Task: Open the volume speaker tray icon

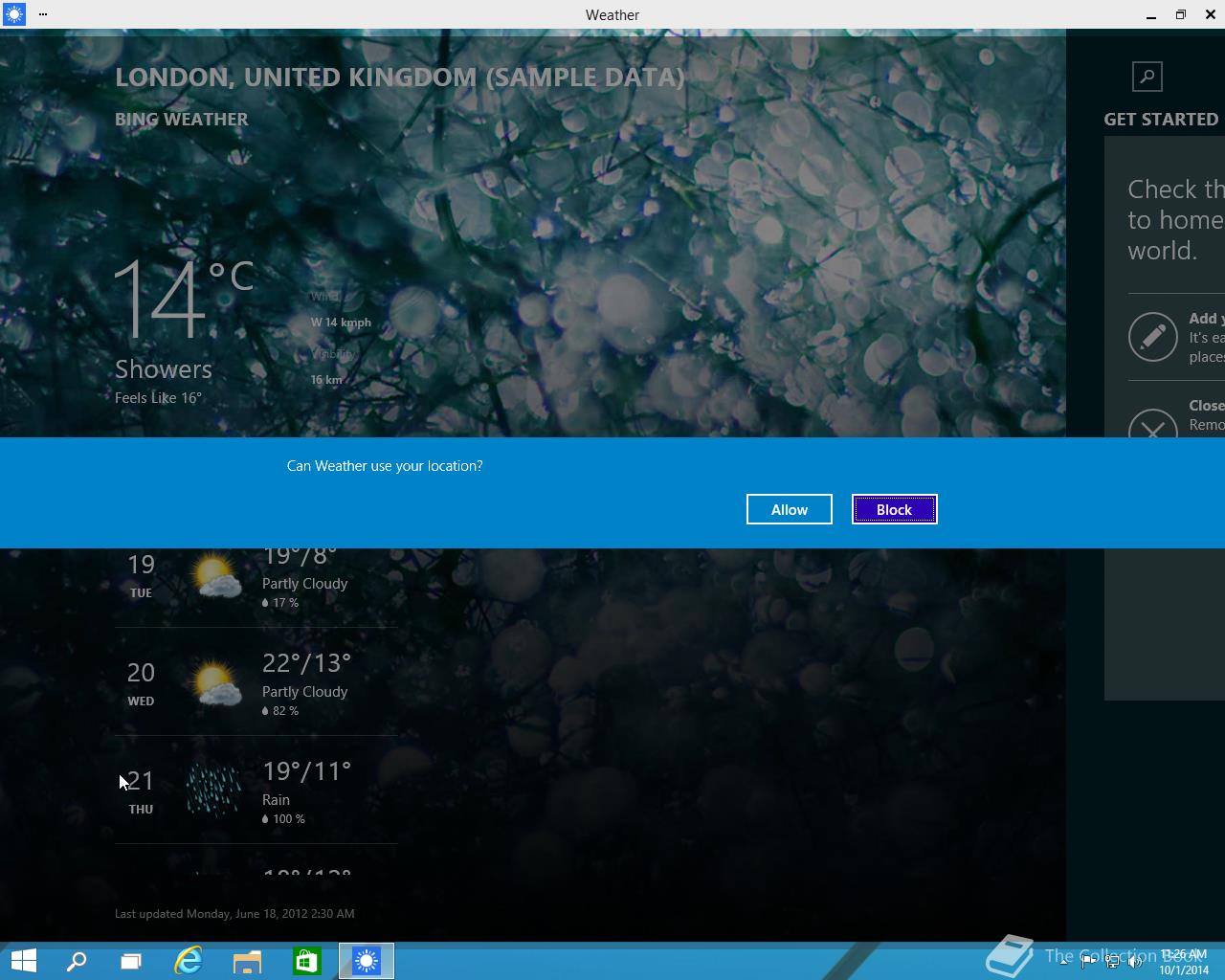Action: pos(1136,962)
